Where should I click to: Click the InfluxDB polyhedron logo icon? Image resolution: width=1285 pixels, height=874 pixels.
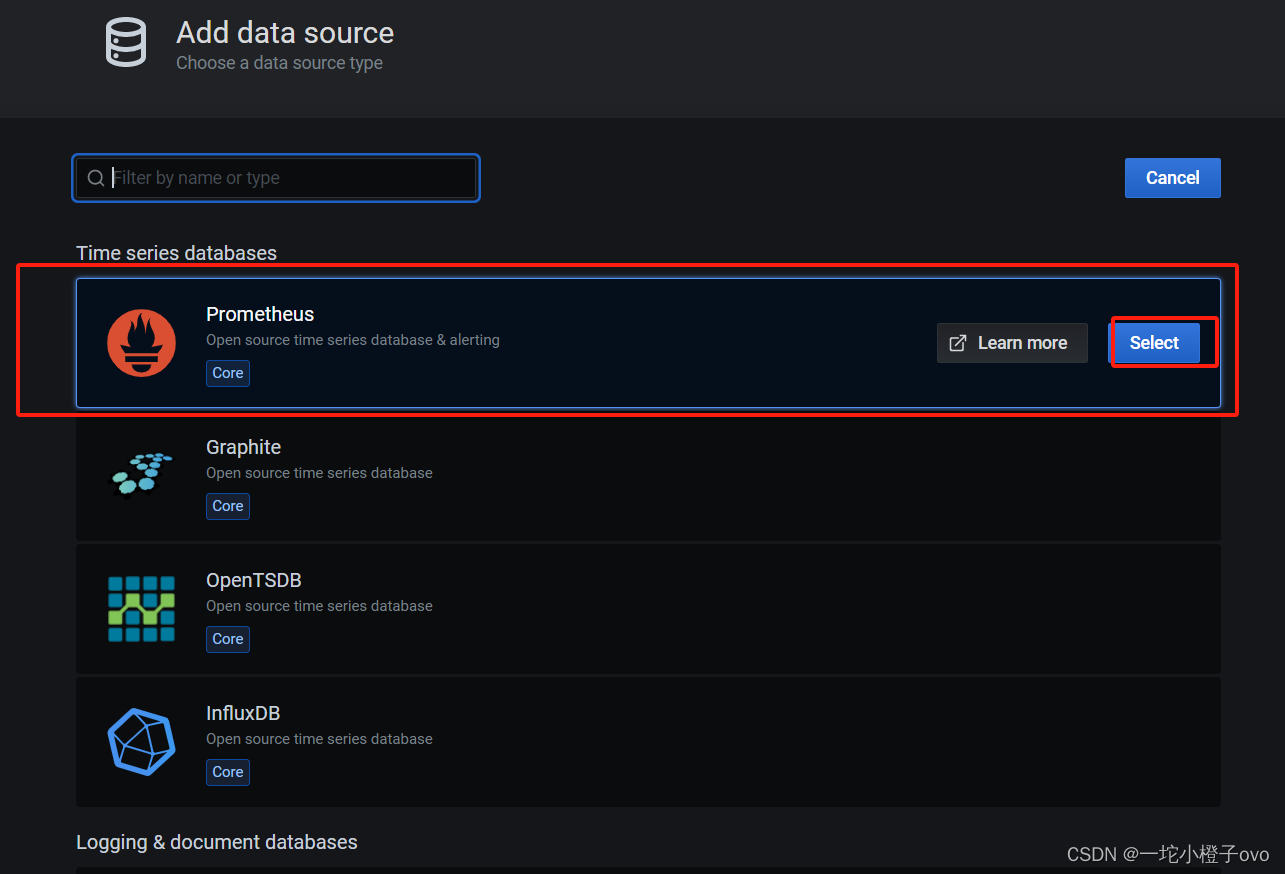[x=141, y=741]
